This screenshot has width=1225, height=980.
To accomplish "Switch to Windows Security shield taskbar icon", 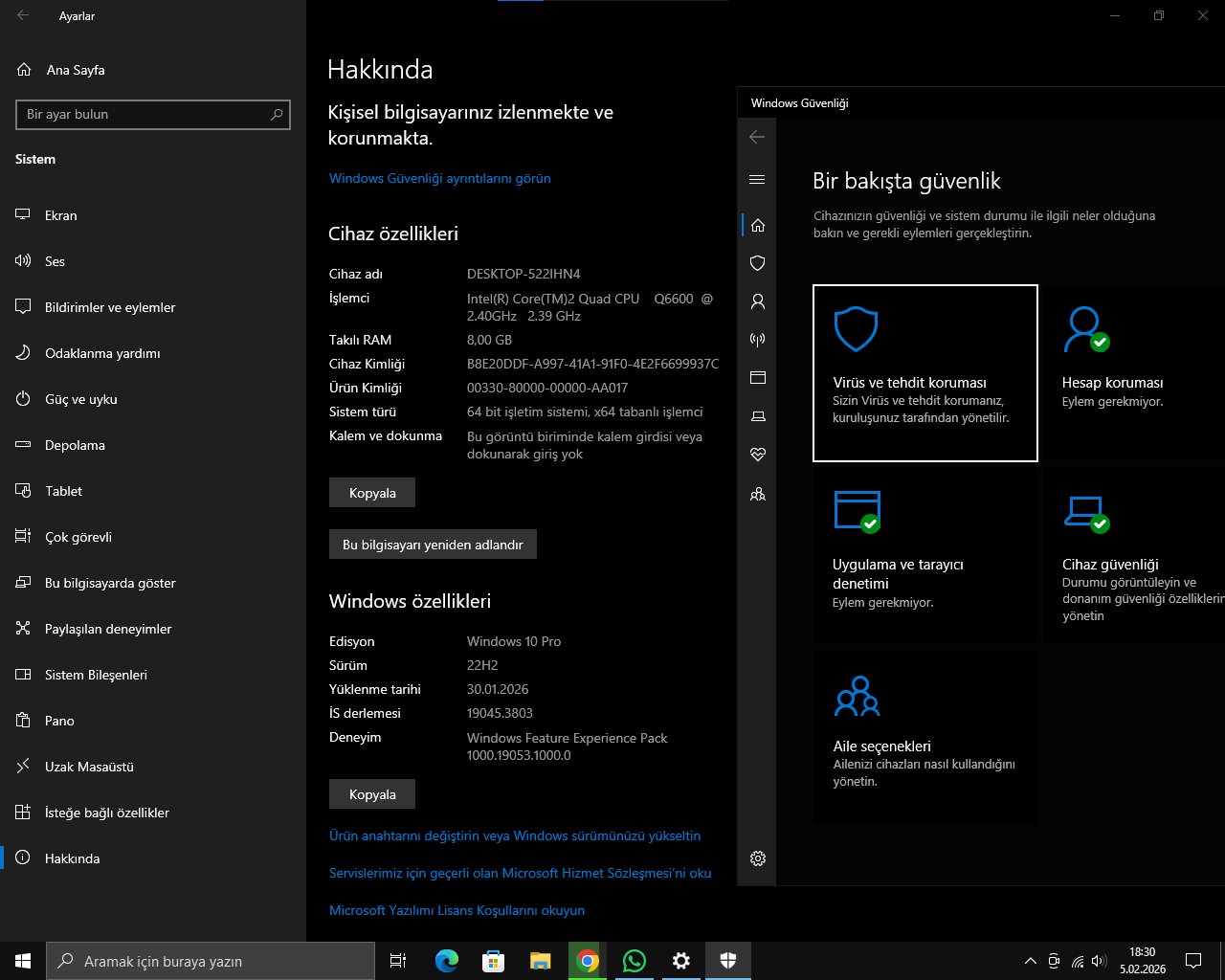I will tap(728, 961).
